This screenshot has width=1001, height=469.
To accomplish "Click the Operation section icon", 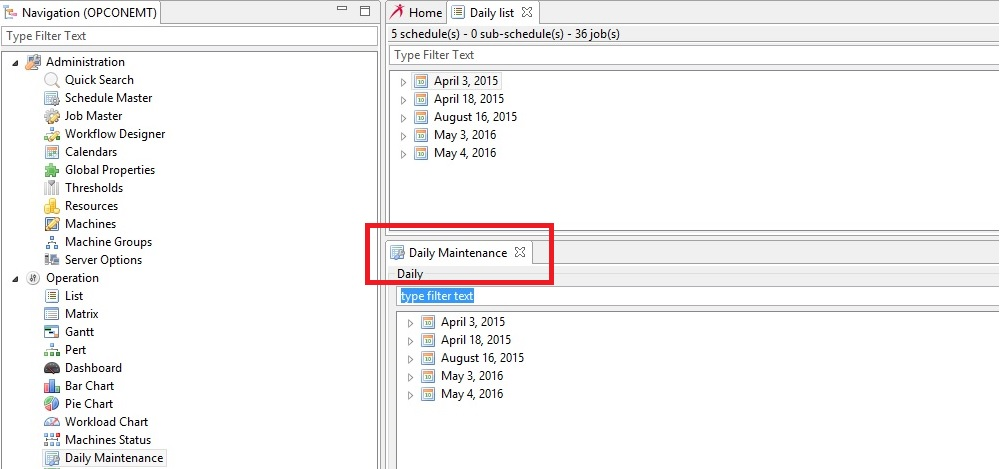I will pos(33,278).
